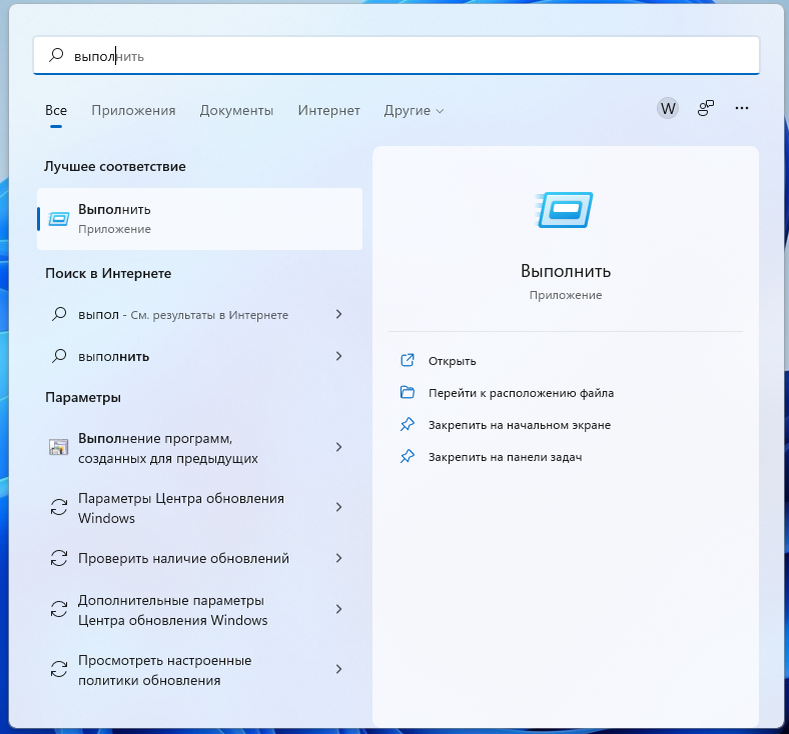The image size is (789, 734).
Task: Switch to the Приложения tab
Action: (133, 110)
